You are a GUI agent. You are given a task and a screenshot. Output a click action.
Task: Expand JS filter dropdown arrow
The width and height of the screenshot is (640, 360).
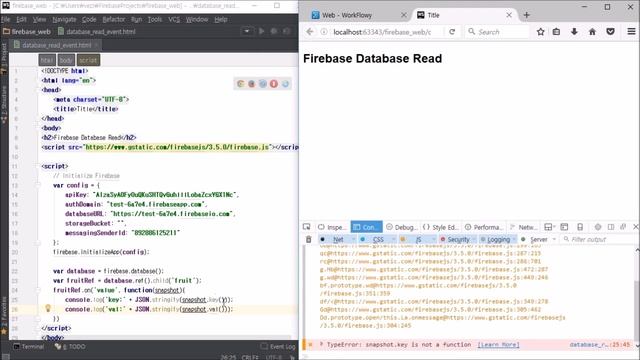[433, 239]
